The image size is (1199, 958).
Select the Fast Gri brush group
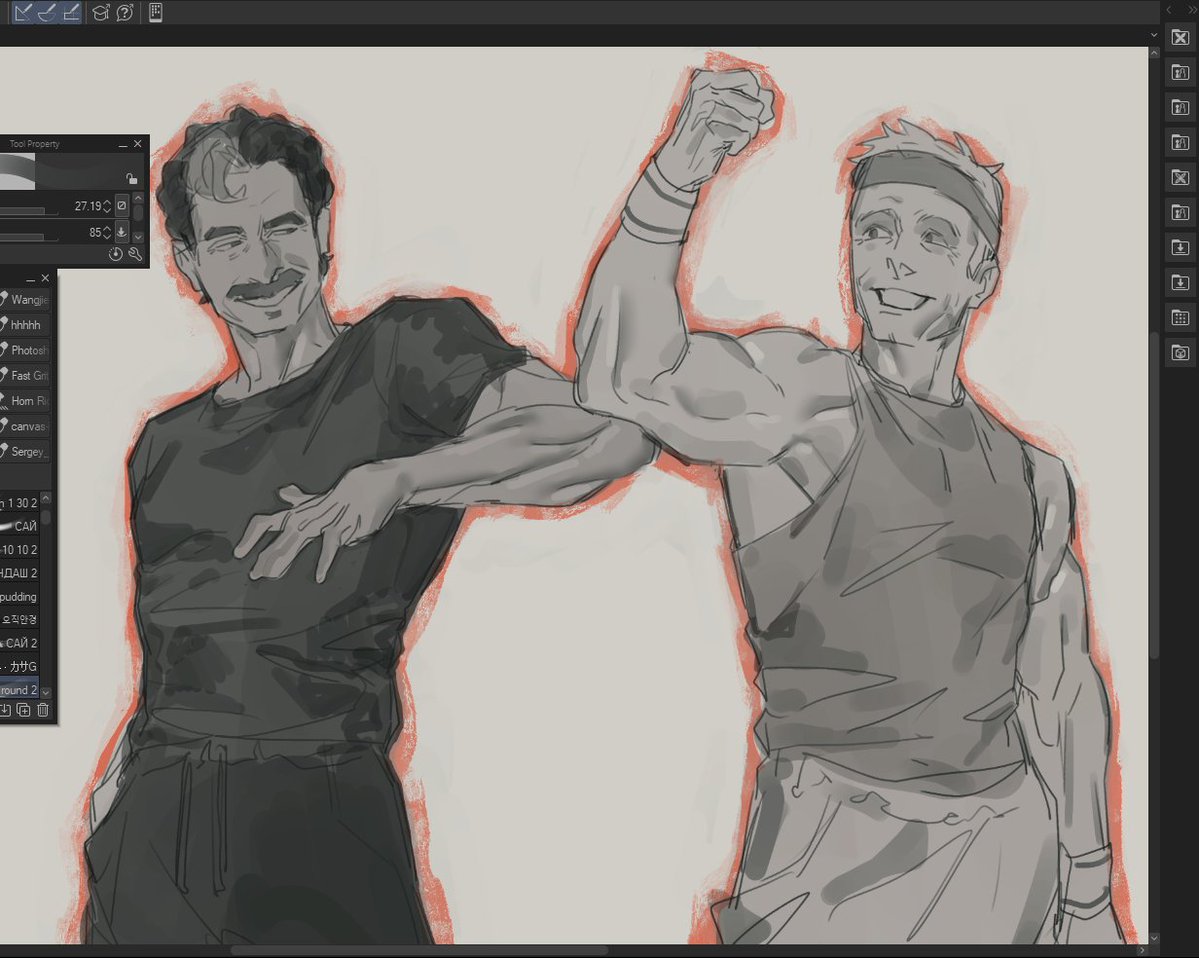(24, 375)
